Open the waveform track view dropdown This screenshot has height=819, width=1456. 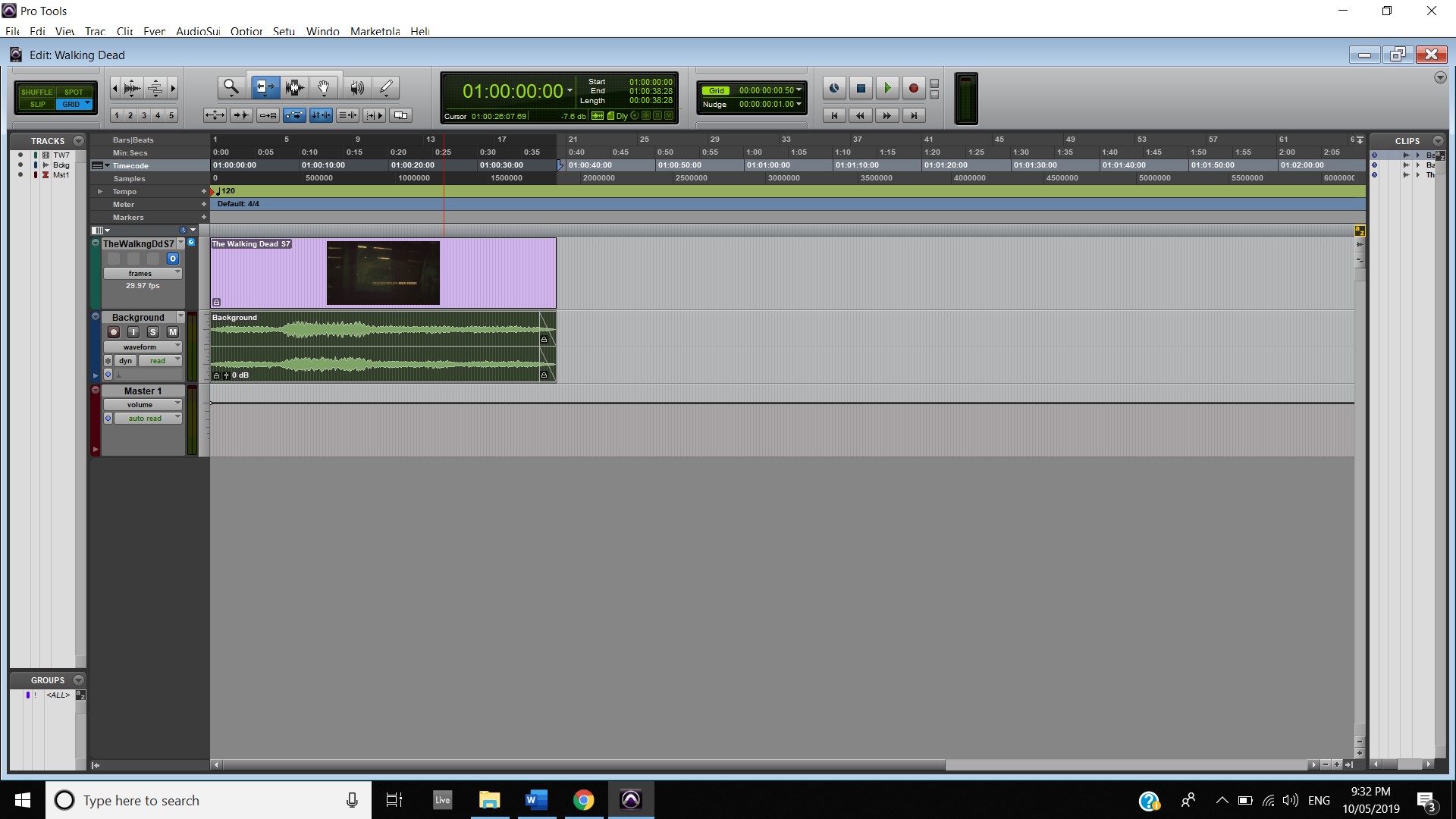[x=143, y=347]
